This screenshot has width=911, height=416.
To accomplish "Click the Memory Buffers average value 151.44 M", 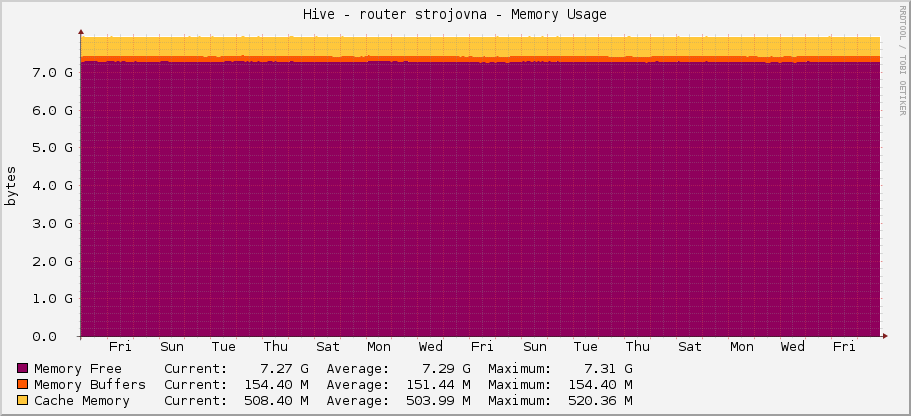I will tap(439, 385).
